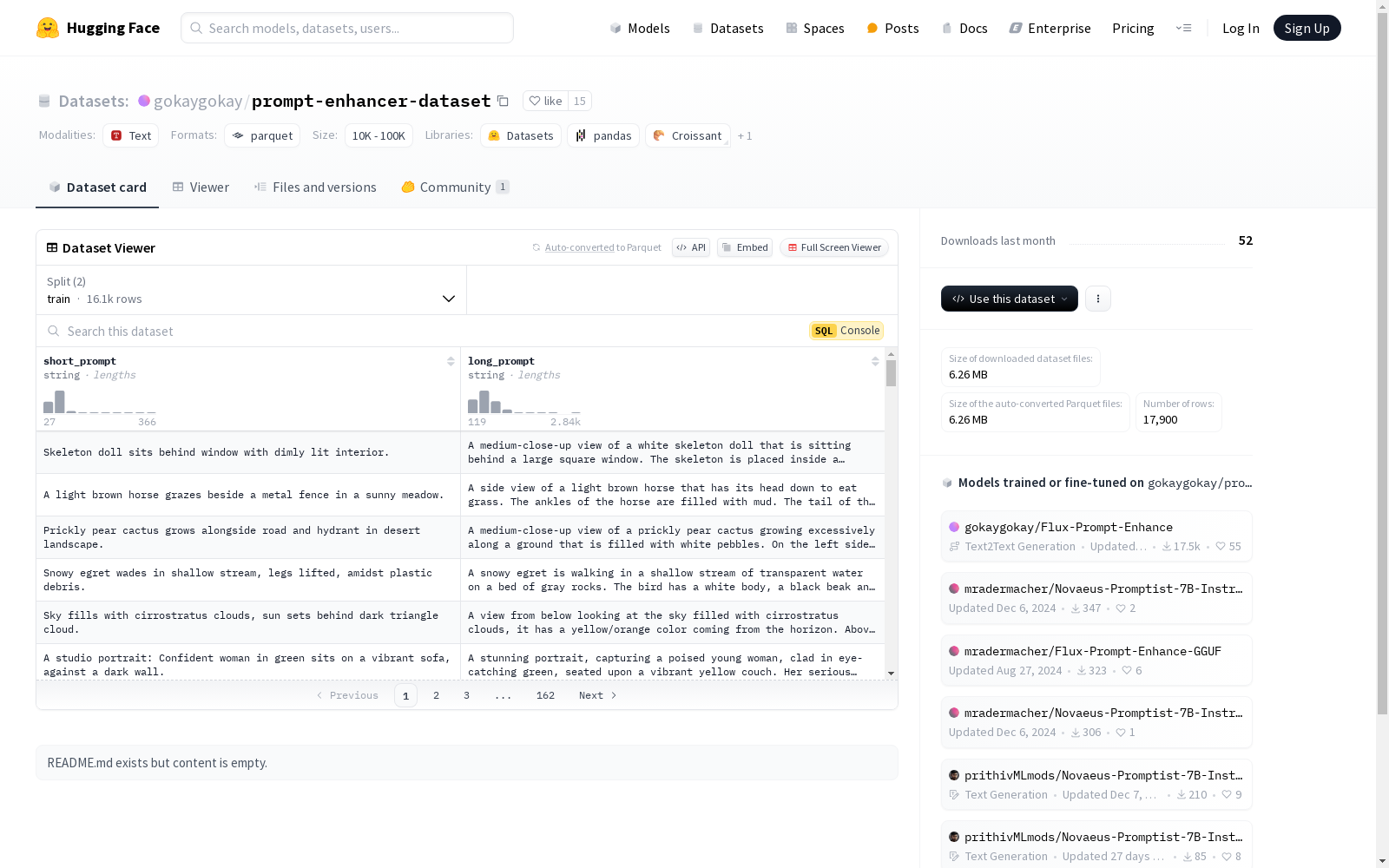
Task: Click the Sign Up button
Action: click(1307, 28)
